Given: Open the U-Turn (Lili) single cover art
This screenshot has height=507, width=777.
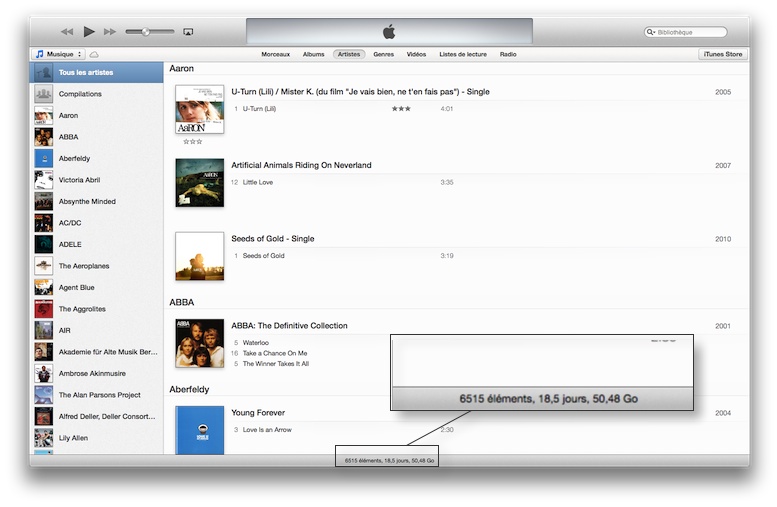Looking at the screenshot, I should point(200,109).
